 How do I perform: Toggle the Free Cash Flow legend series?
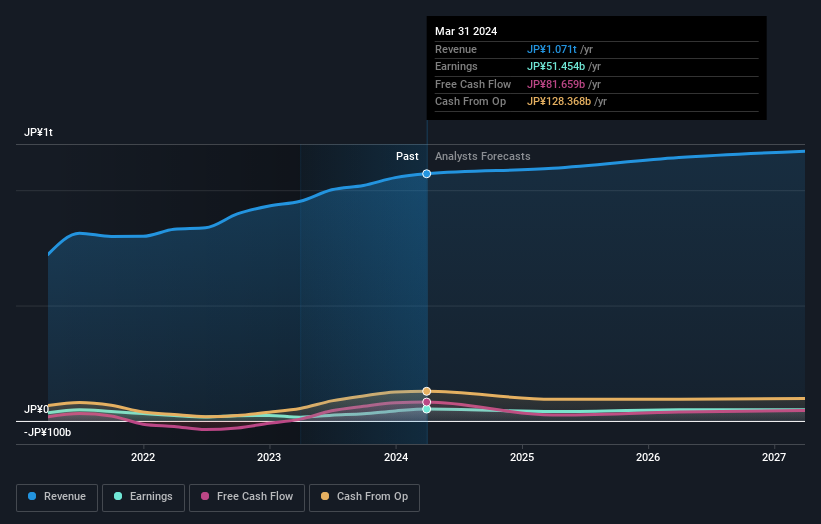[x=247, y=497]
